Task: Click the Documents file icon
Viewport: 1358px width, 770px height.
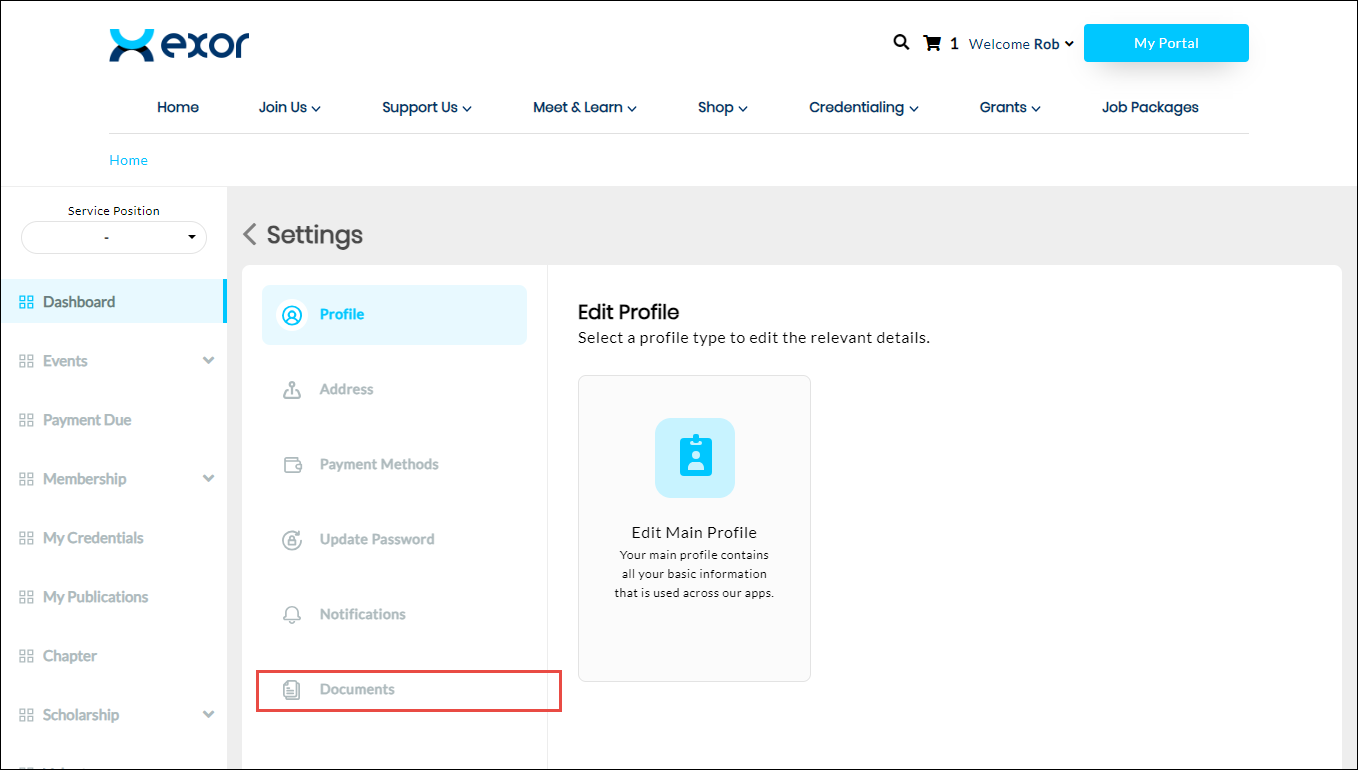Action: [292, 690]
